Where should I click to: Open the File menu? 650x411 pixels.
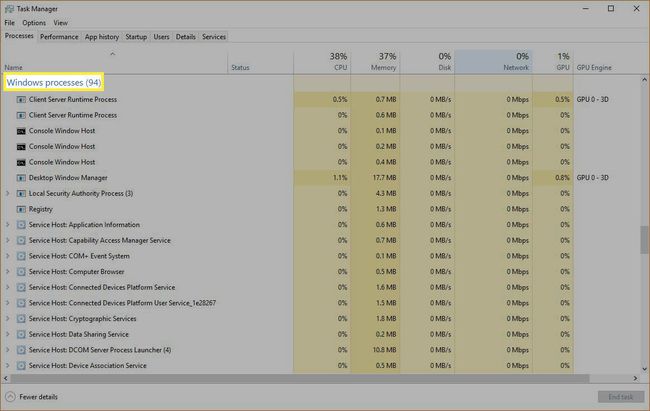pyautogui.click(x=10, y=23)
